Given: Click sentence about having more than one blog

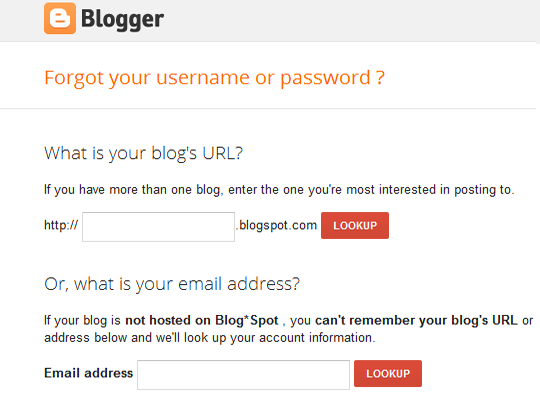Looking at the screenshot, I should pyautogui.click(x=279, y=190).
